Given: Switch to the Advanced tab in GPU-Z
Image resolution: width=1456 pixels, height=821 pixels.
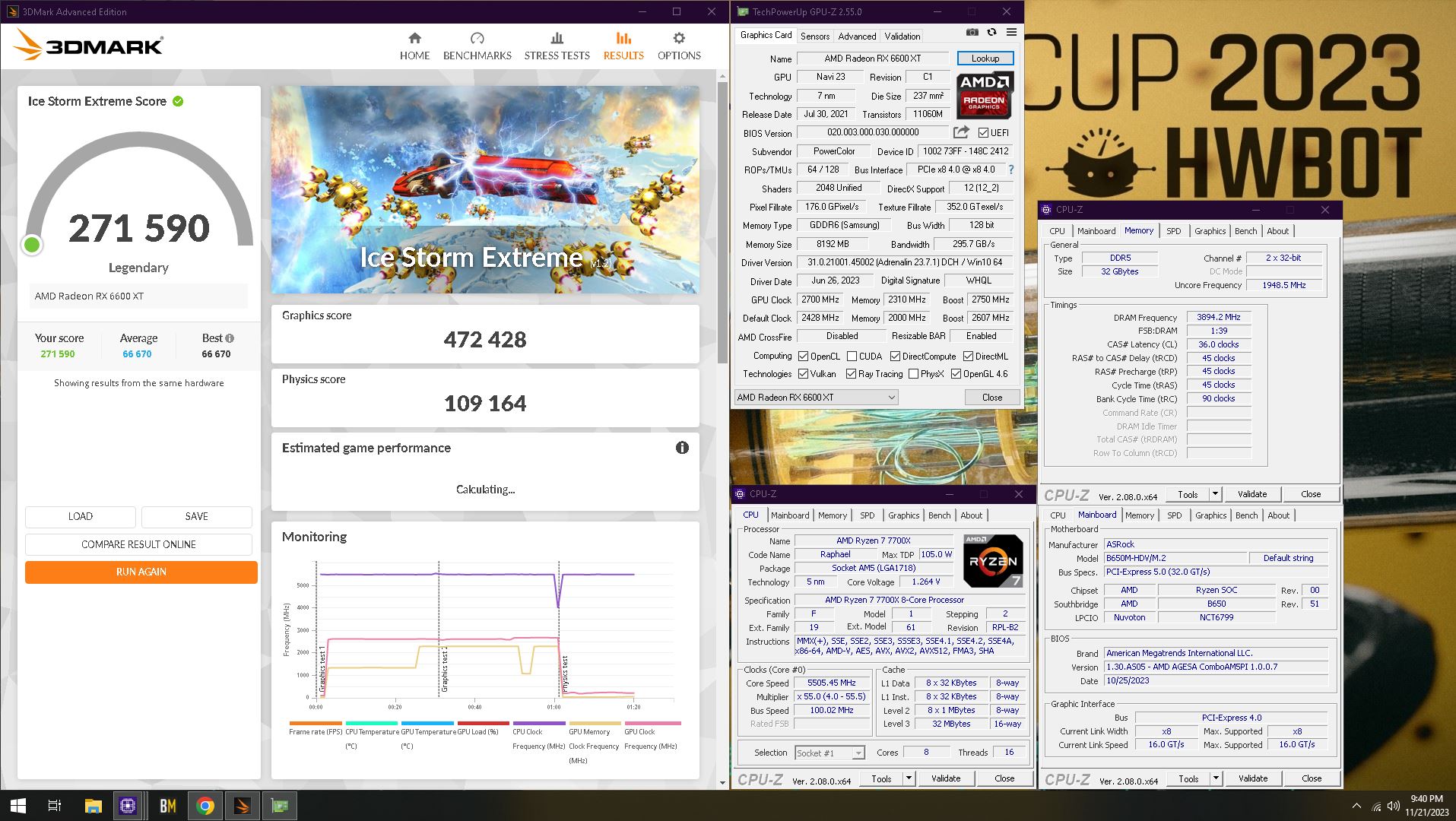Looking at the screenshot, I should (857, 36).
